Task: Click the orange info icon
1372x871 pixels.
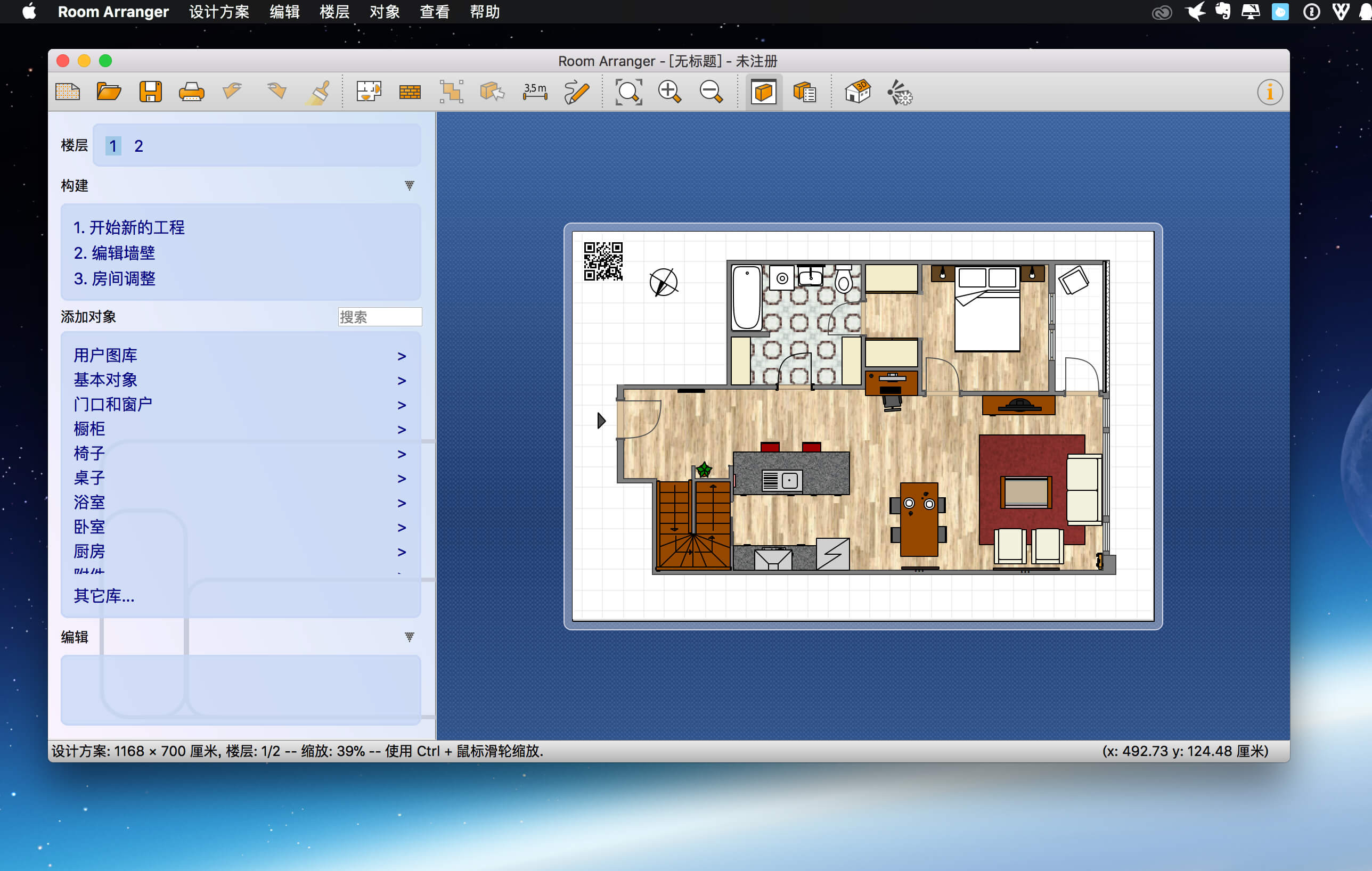Action: coord(1270,92)
